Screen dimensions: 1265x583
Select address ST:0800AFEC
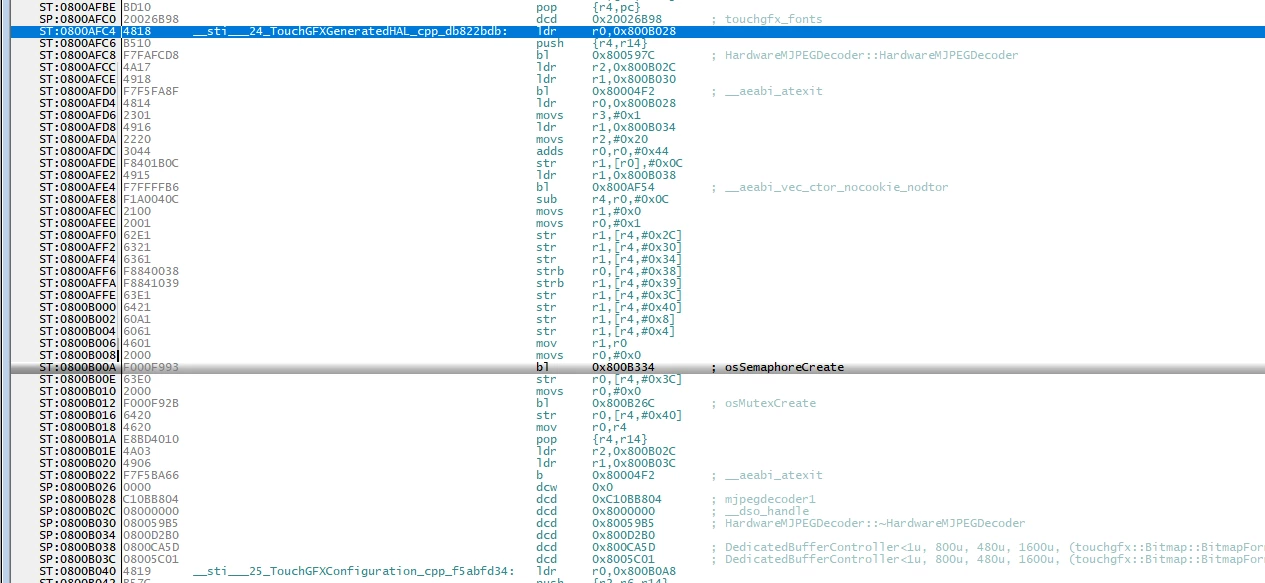(78, 211)
